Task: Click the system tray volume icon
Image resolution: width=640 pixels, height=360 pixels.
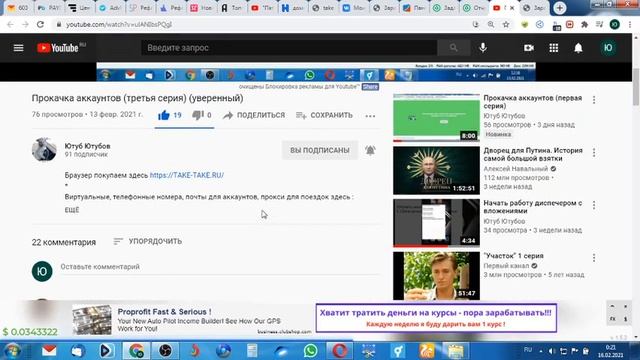Action: [x=552, y=351]
